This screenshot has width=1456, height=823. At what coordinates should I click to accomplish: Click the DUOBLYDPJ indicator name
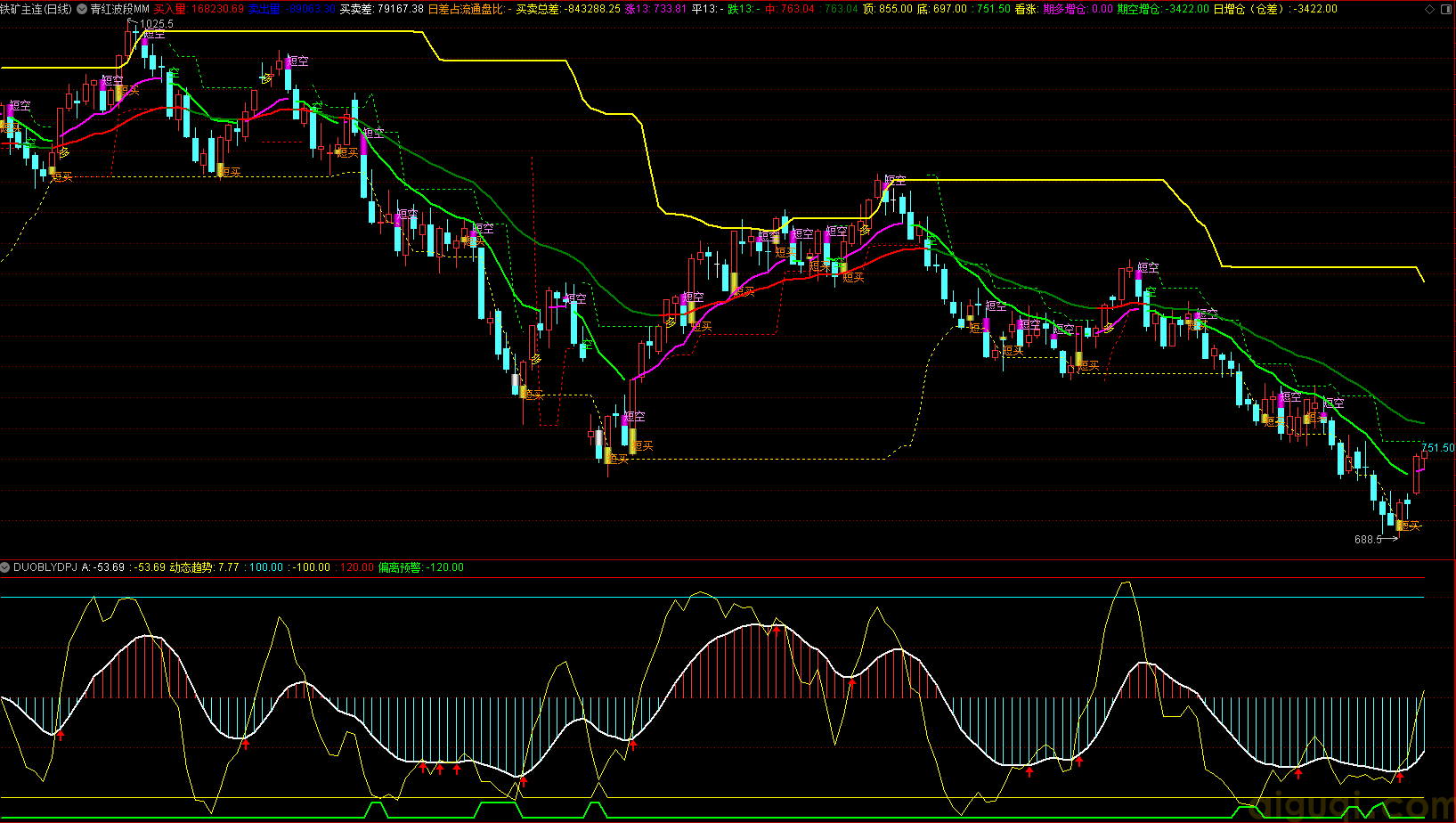point(45,567)
